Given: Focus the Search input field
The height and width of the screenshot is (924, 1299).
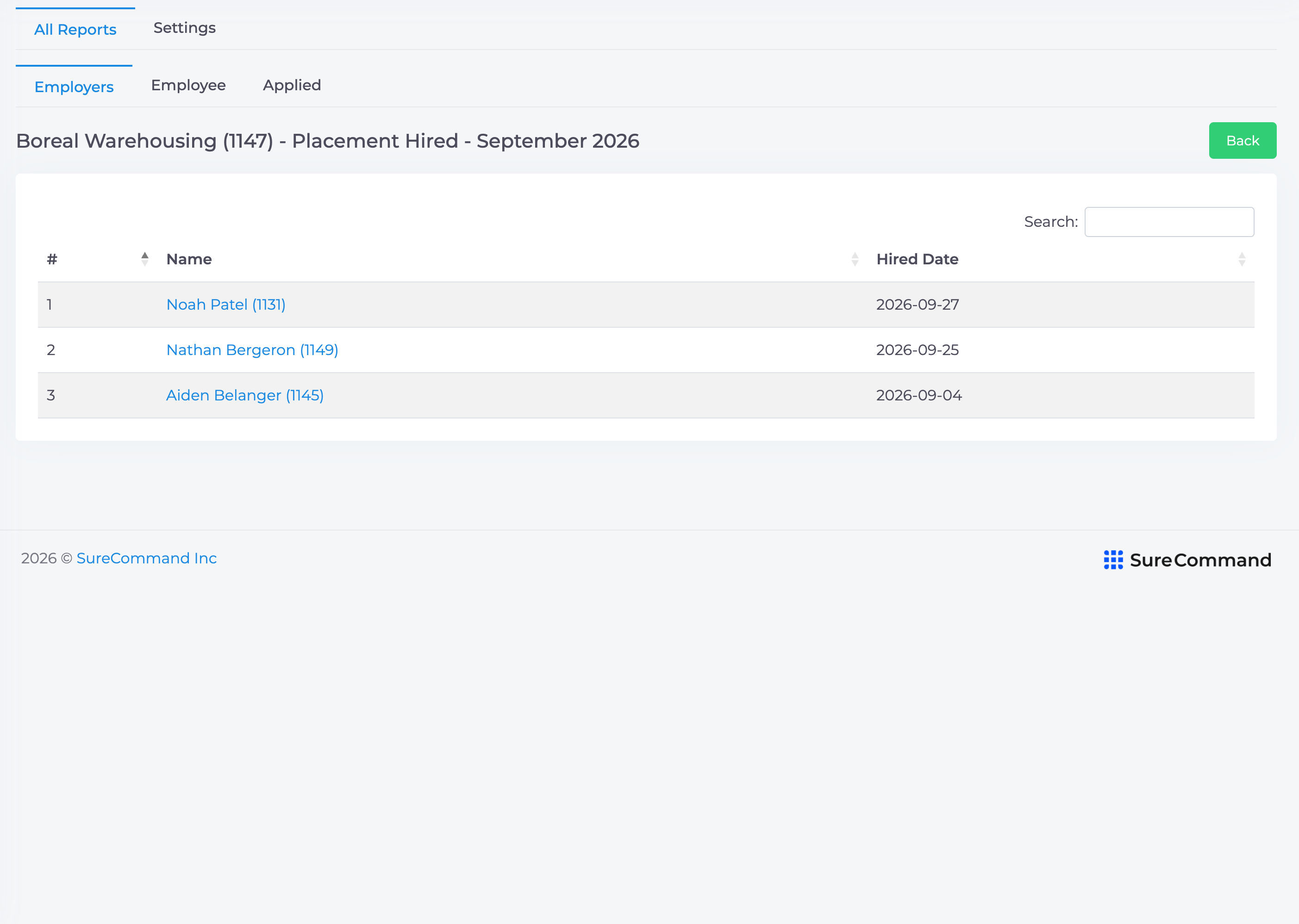Looking at the screenshot, I should pyautogui.click(x=1169, y=222).
